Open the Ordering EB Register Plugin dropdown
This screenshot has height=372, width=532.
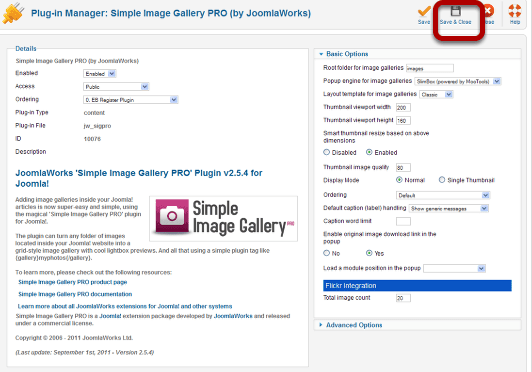131,100
